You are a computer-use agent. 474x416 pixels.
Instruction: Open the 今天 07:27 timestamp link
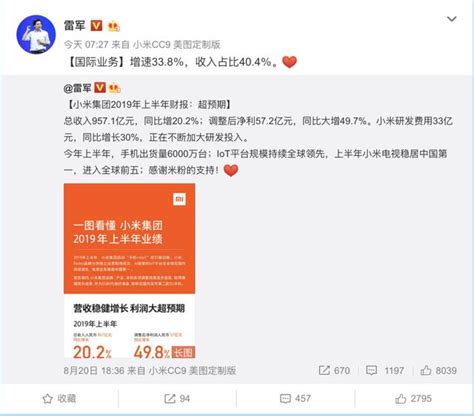point(86,44)
